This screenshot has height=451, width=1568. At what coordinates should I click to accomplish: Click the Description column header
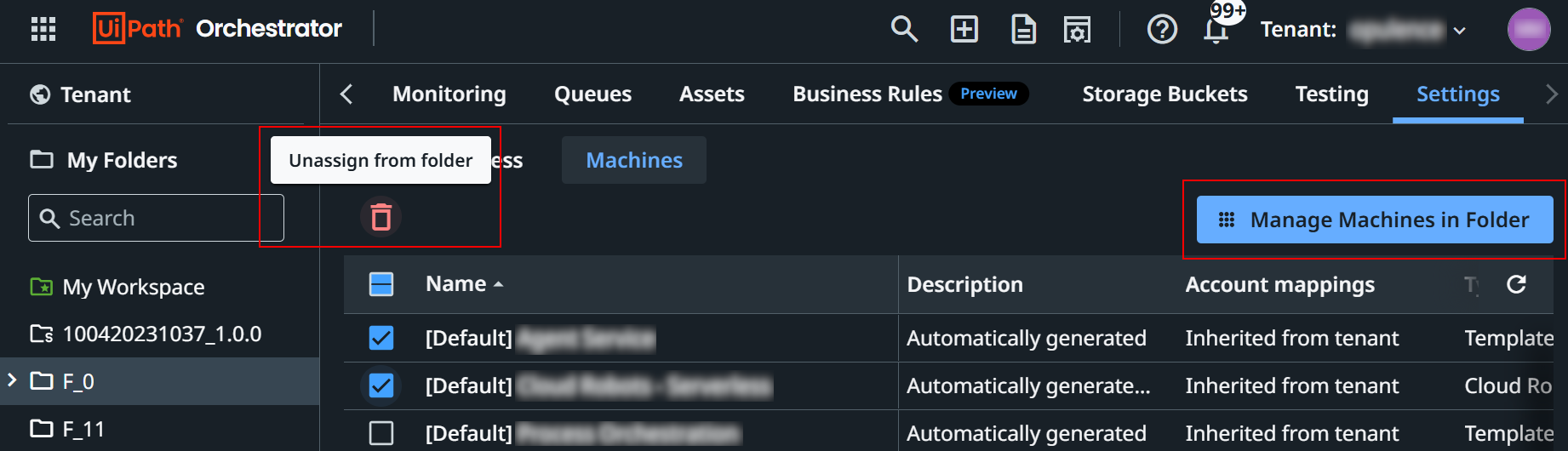(x=964, y=284)
